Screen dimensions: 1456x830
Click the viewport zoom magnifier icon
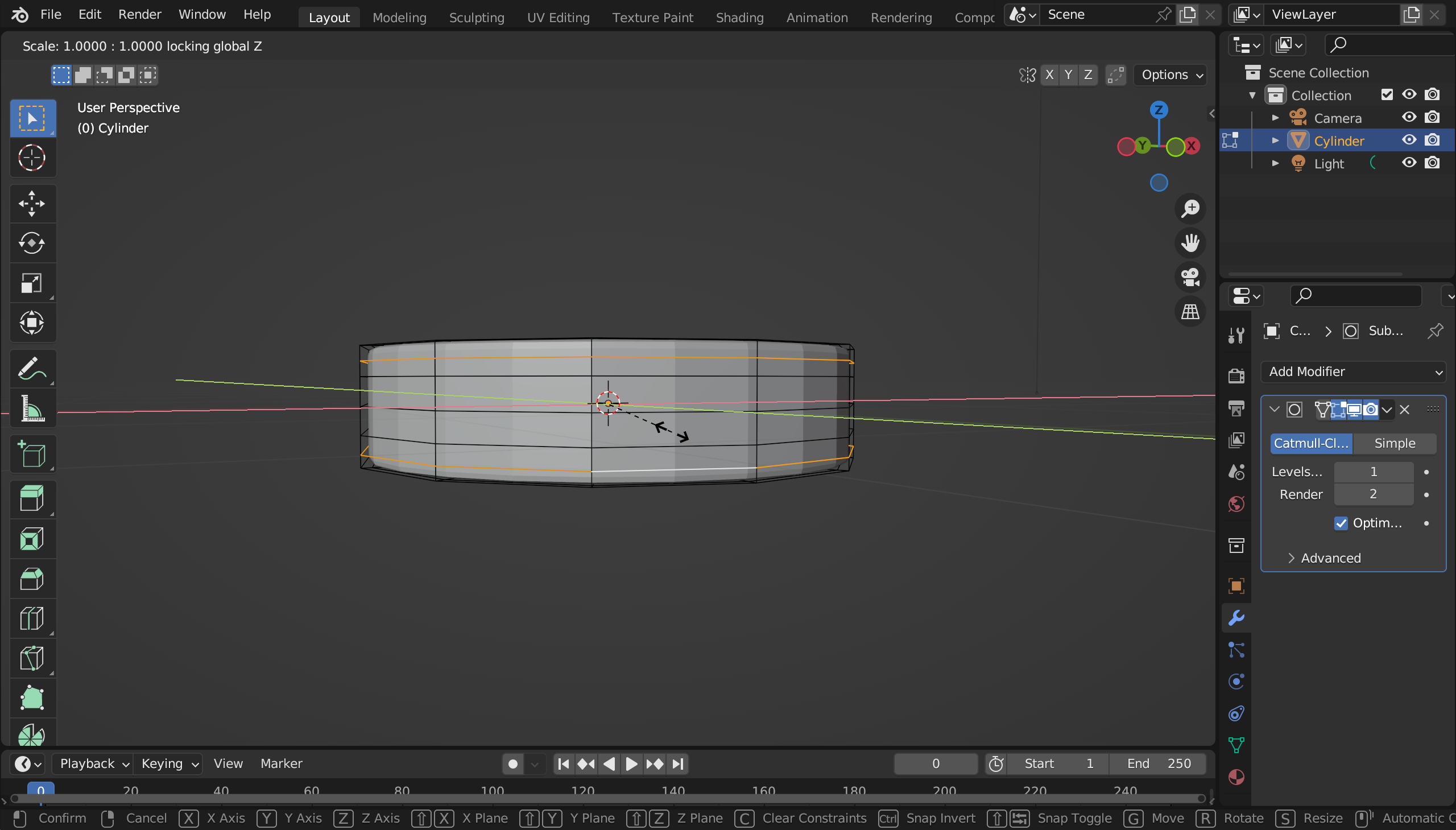tap(1190, 209)
